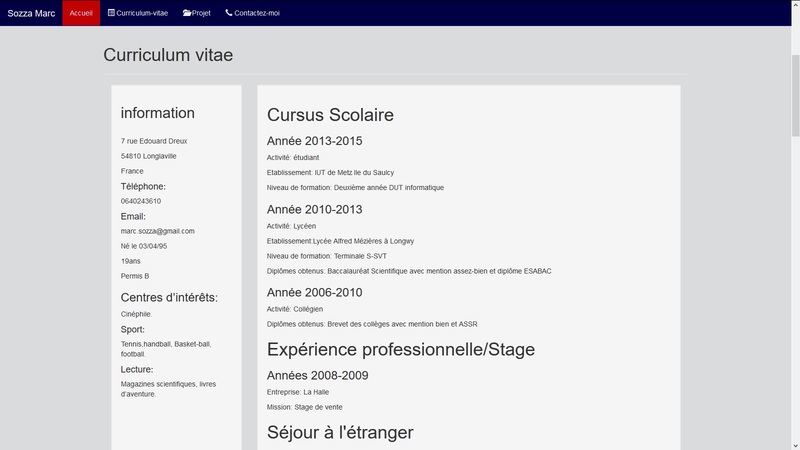
Task: Select the Curriculum-vitae menu label
Action: pyautogui.click(x=142, y=13)
